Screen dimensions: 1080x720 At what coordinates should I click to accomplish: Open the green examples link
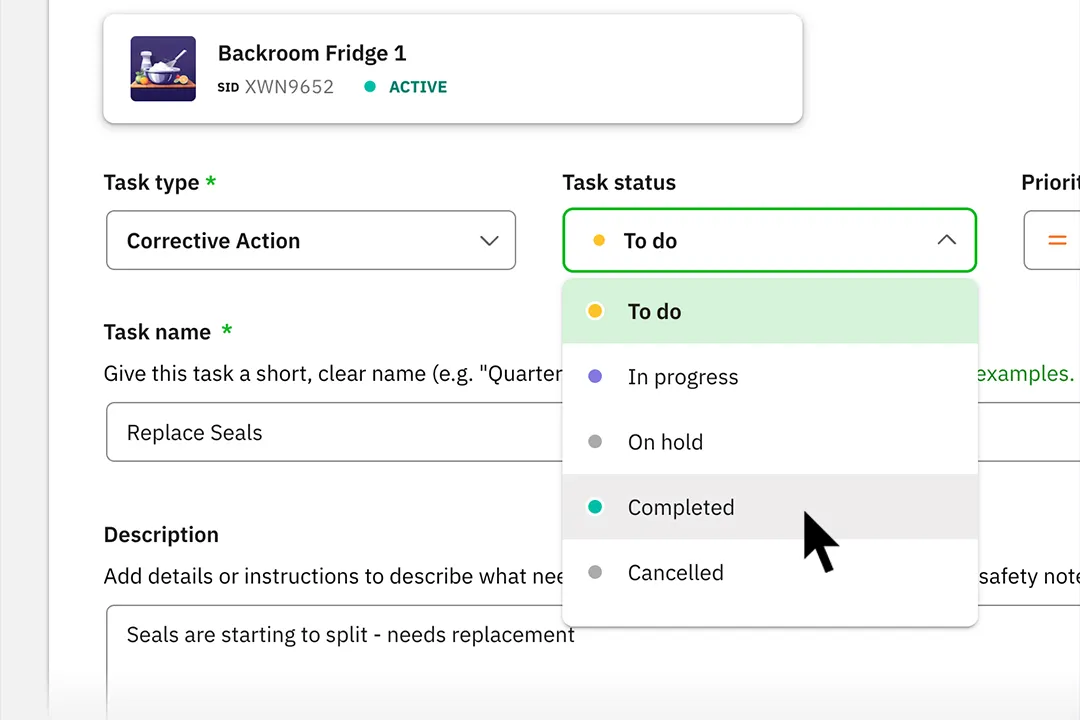(x=1025, y=373)
